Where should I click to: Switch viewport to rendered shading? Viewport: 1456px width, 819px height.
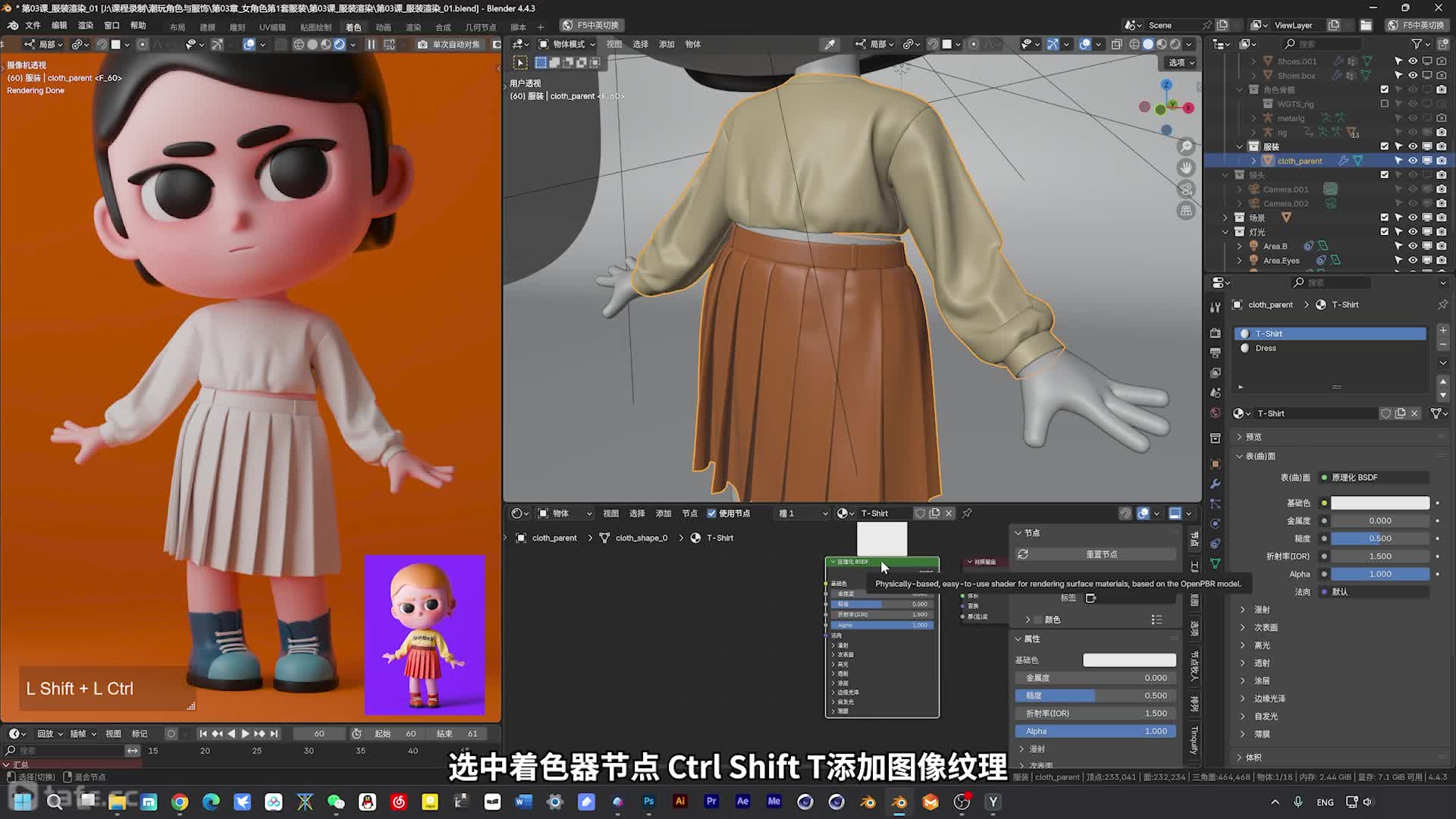coord(1175,44)
